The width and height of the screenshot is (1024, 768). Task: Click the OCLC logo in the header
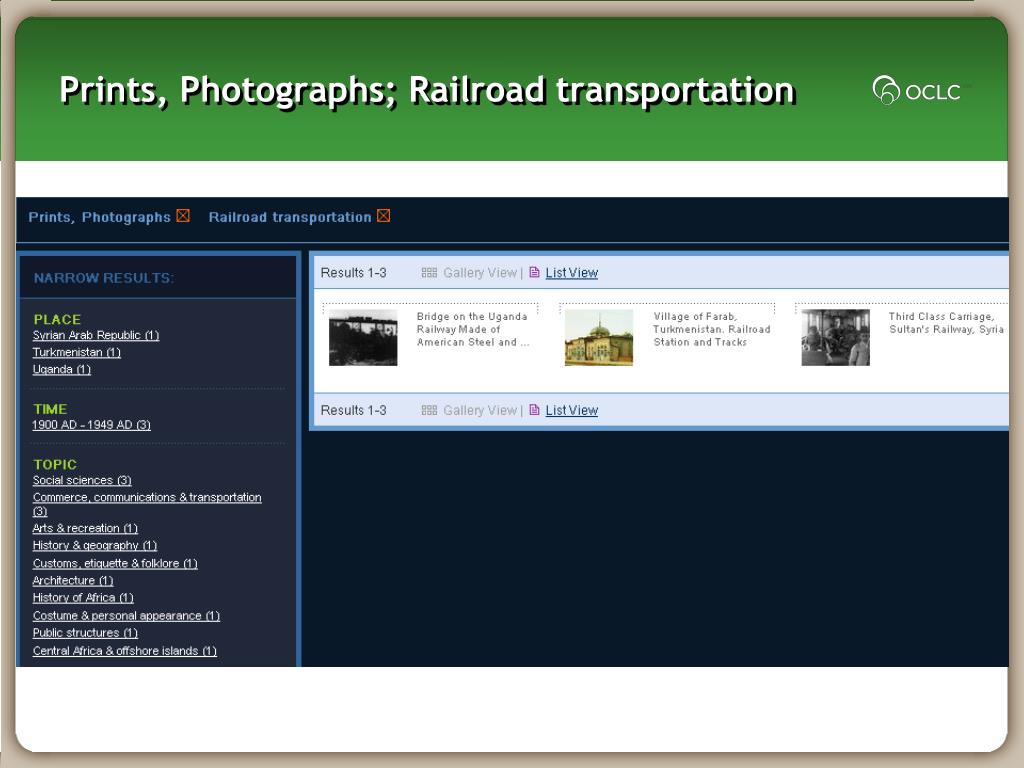coord(917,90)
